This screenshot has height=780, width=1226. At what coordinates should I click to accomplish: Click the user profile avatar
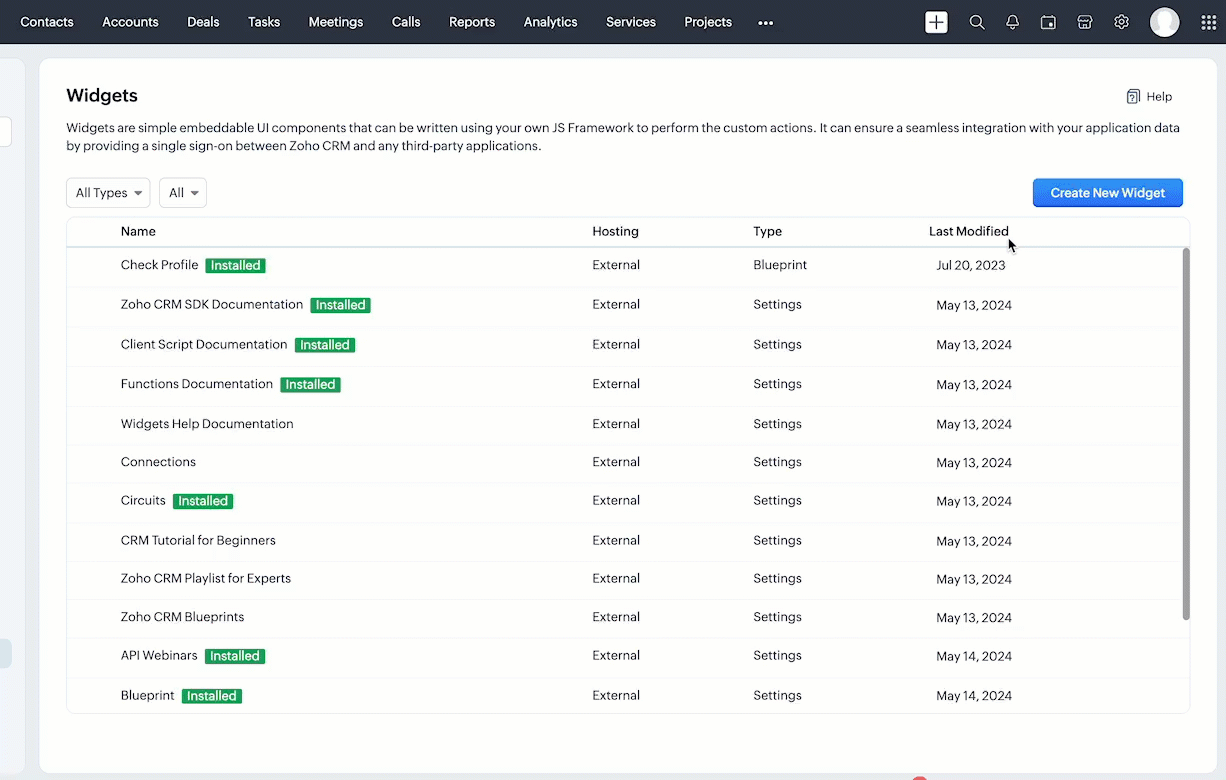click(x=1165, y=22)
